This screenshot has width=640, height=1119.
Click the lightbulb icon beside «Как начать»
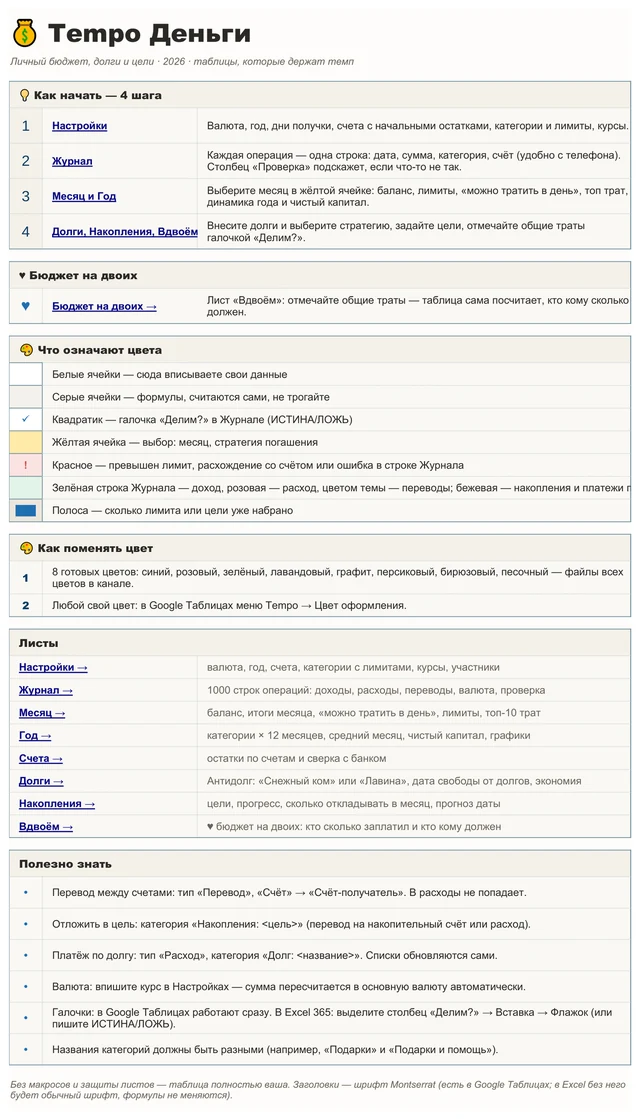(x=24, y=95)
